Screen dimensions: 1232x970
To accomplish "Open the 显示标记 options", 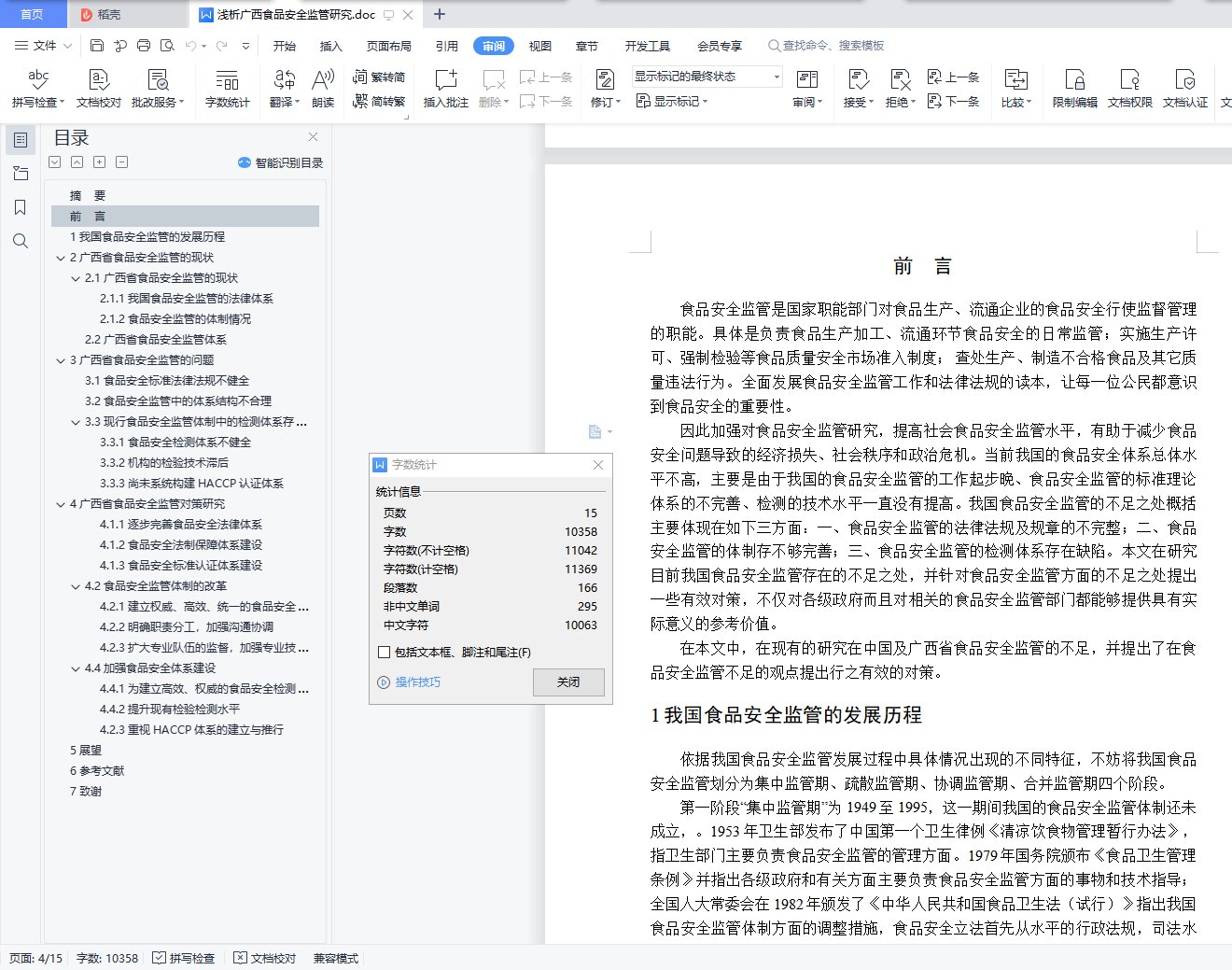I will coord(672,101).
